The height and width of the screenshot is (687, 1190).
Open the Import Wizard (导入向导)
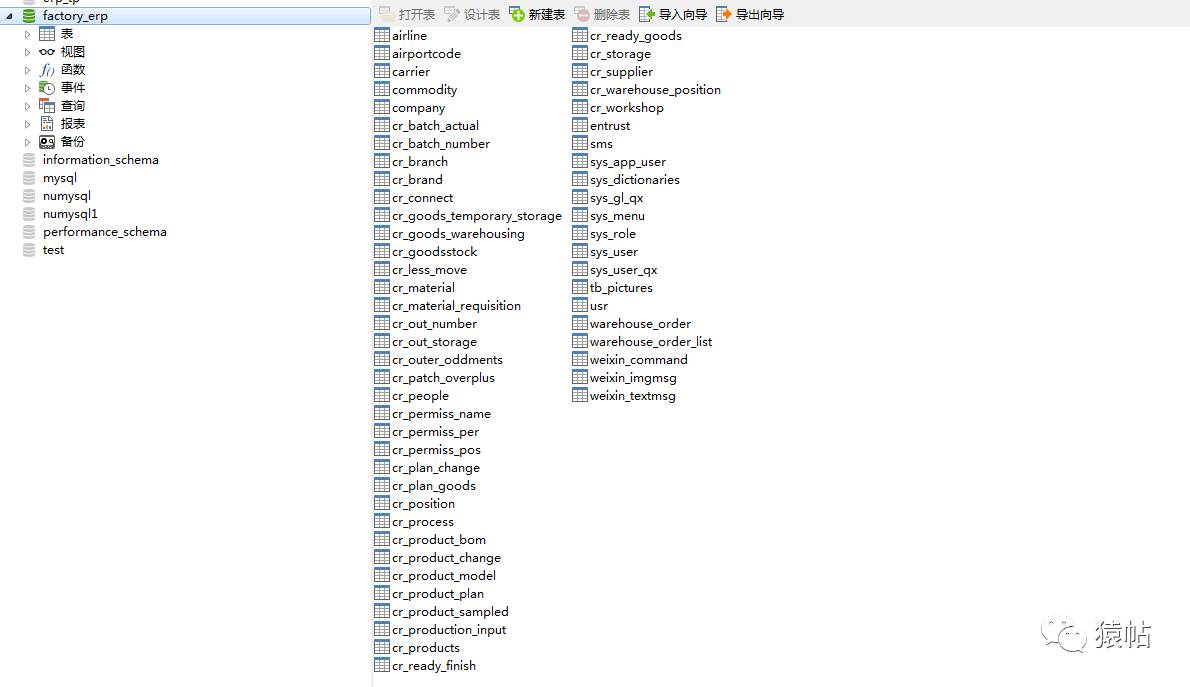[x=673, y=14]
